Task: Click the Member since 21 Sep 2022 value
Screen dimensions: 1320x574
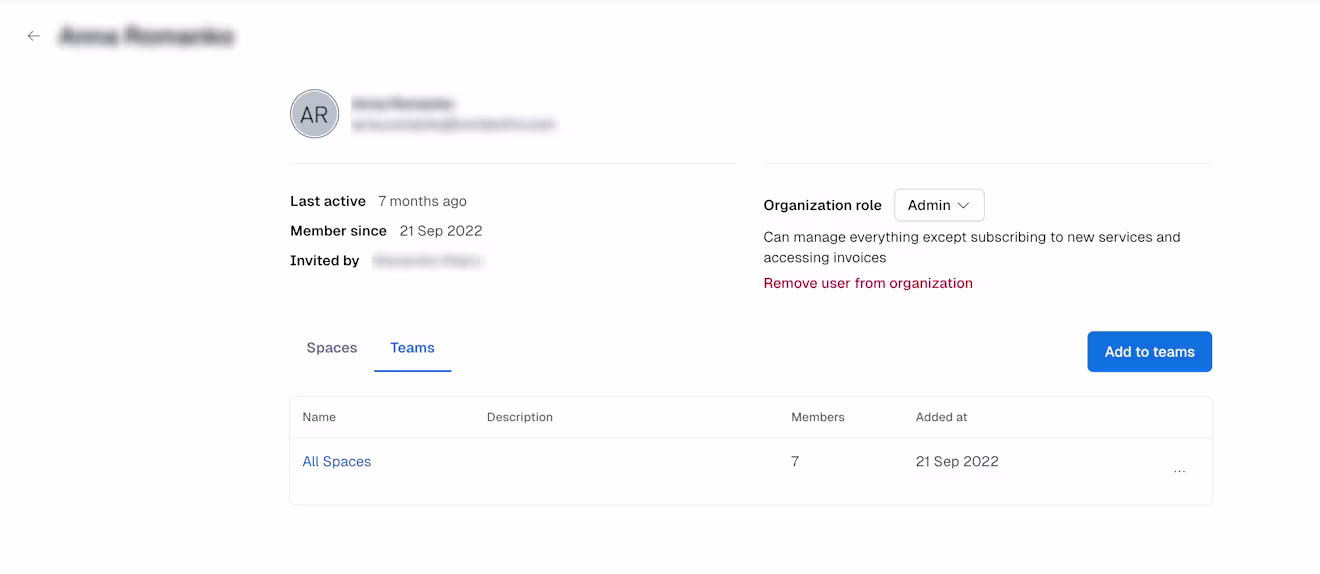Action: point(441,231)
